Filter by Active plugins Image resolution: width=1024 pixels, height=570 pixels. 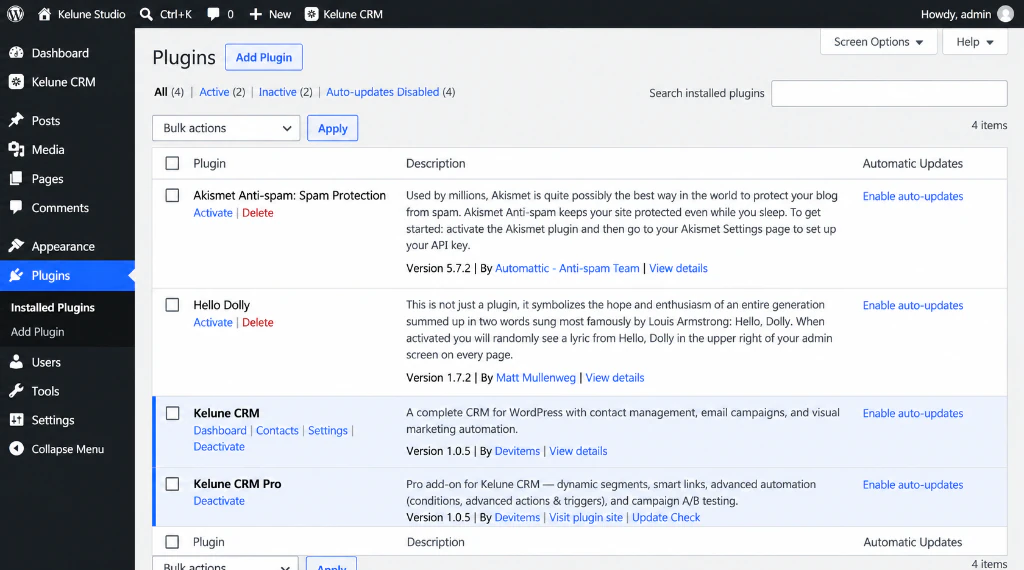tap(214, 92)
